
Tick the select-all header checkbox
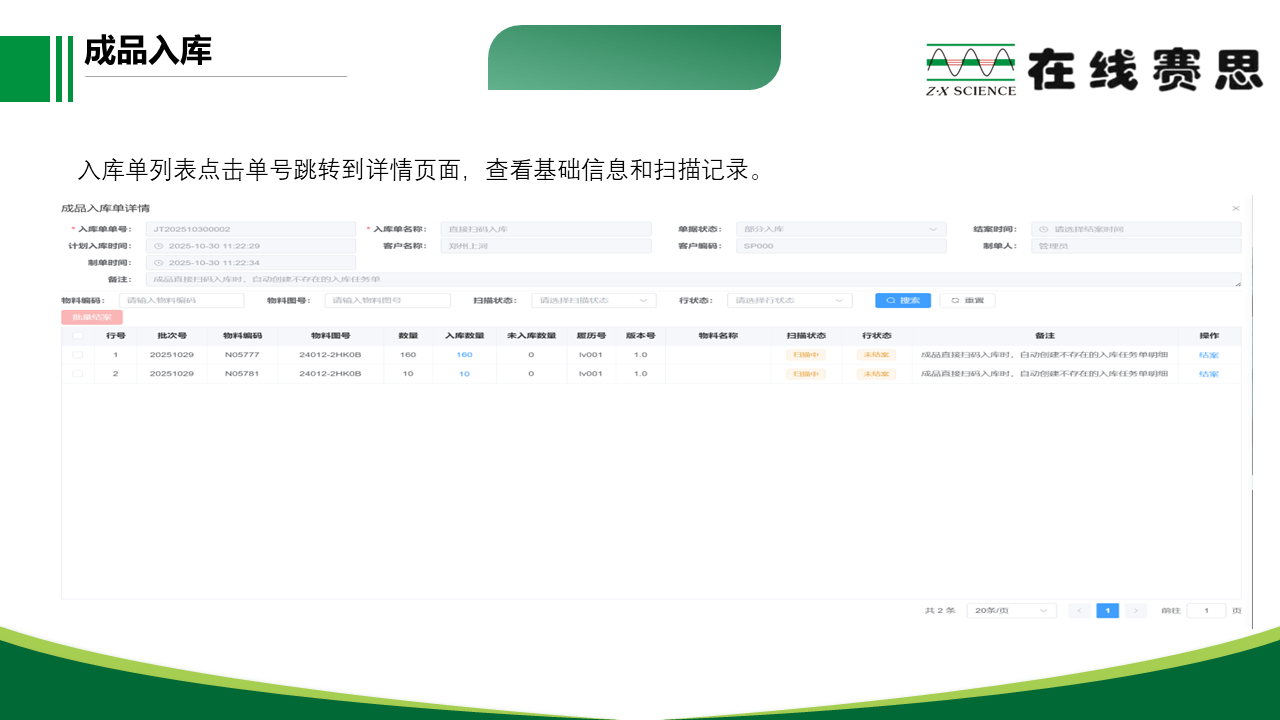[78, 335]
